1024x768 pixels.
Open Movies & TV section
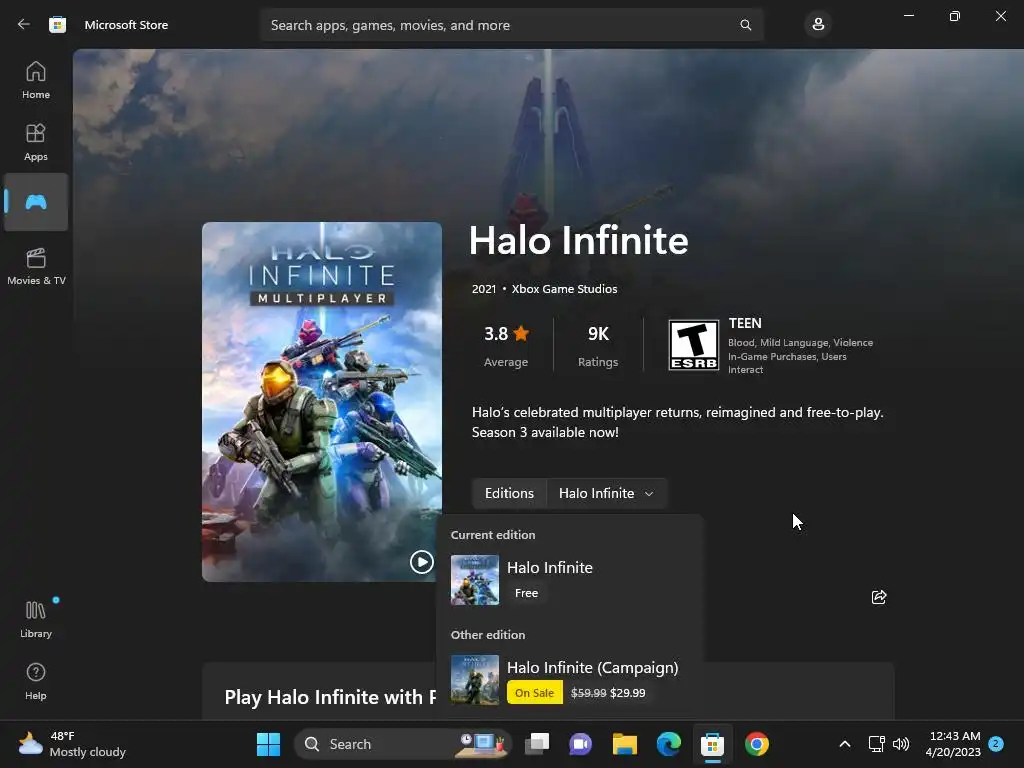pyautogui.click(x=36, y=266)
